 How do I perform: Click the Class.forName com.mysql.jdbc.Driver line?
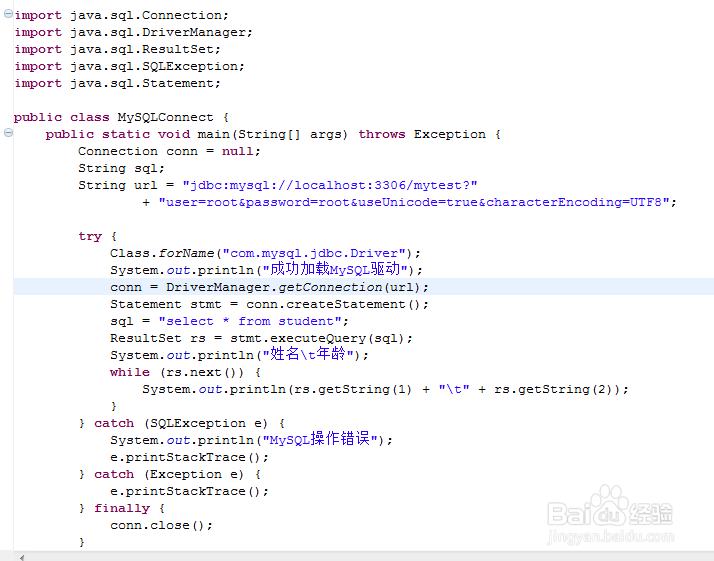click(265, 253)
